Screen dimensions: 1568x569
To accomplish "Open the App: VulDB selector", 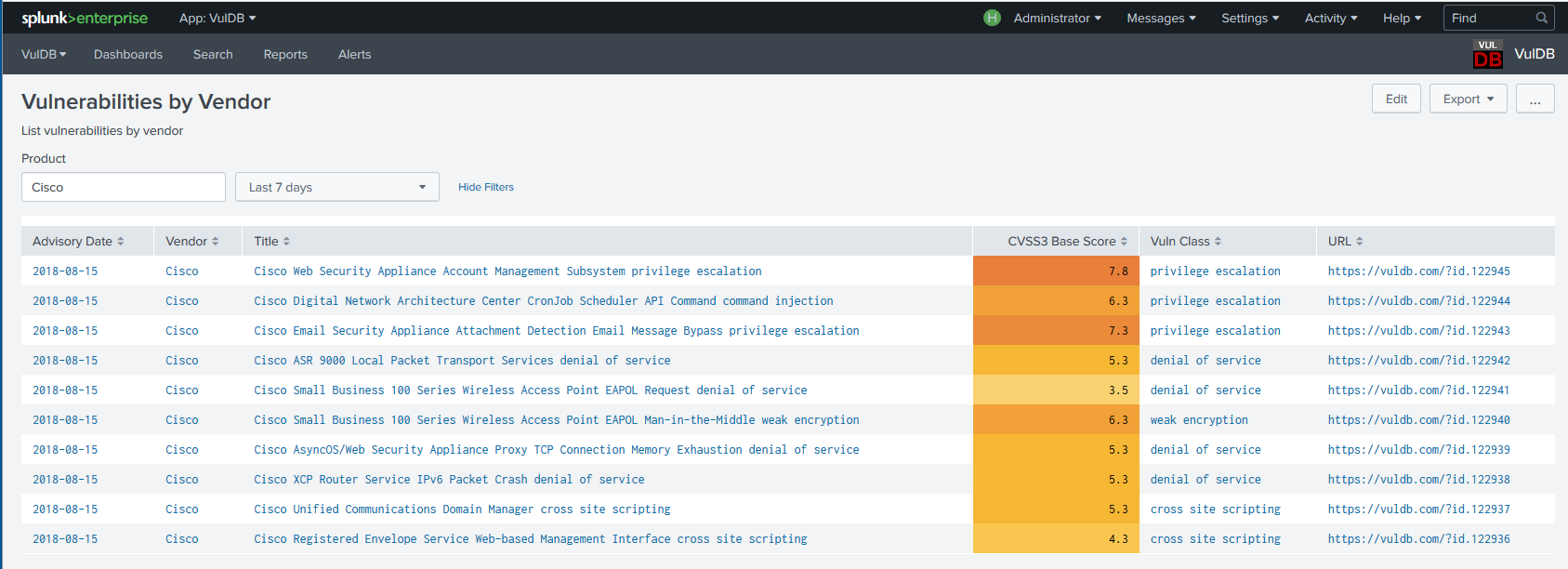I will pos(217,19).
